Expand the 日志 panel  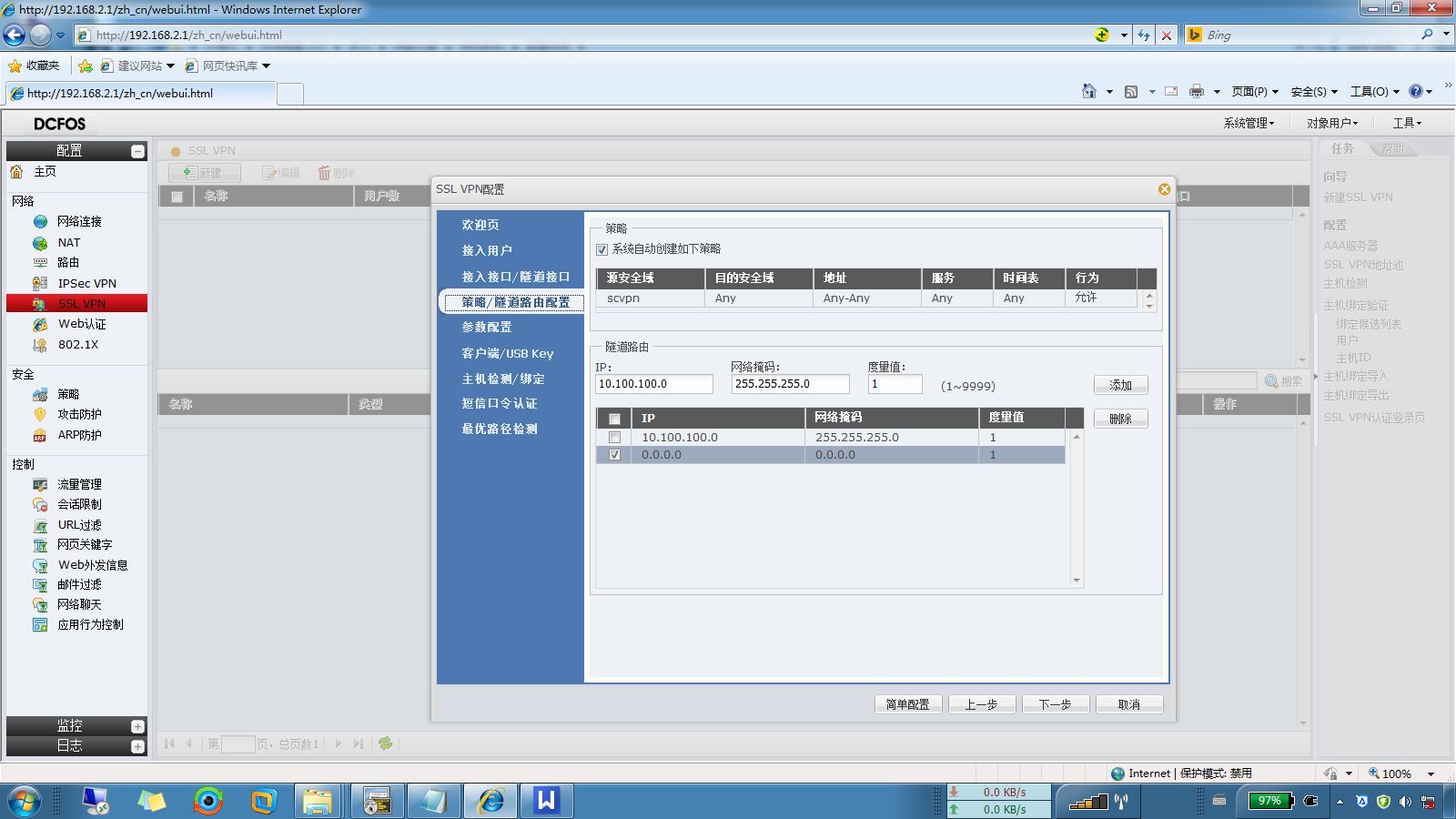pos(137,746)
